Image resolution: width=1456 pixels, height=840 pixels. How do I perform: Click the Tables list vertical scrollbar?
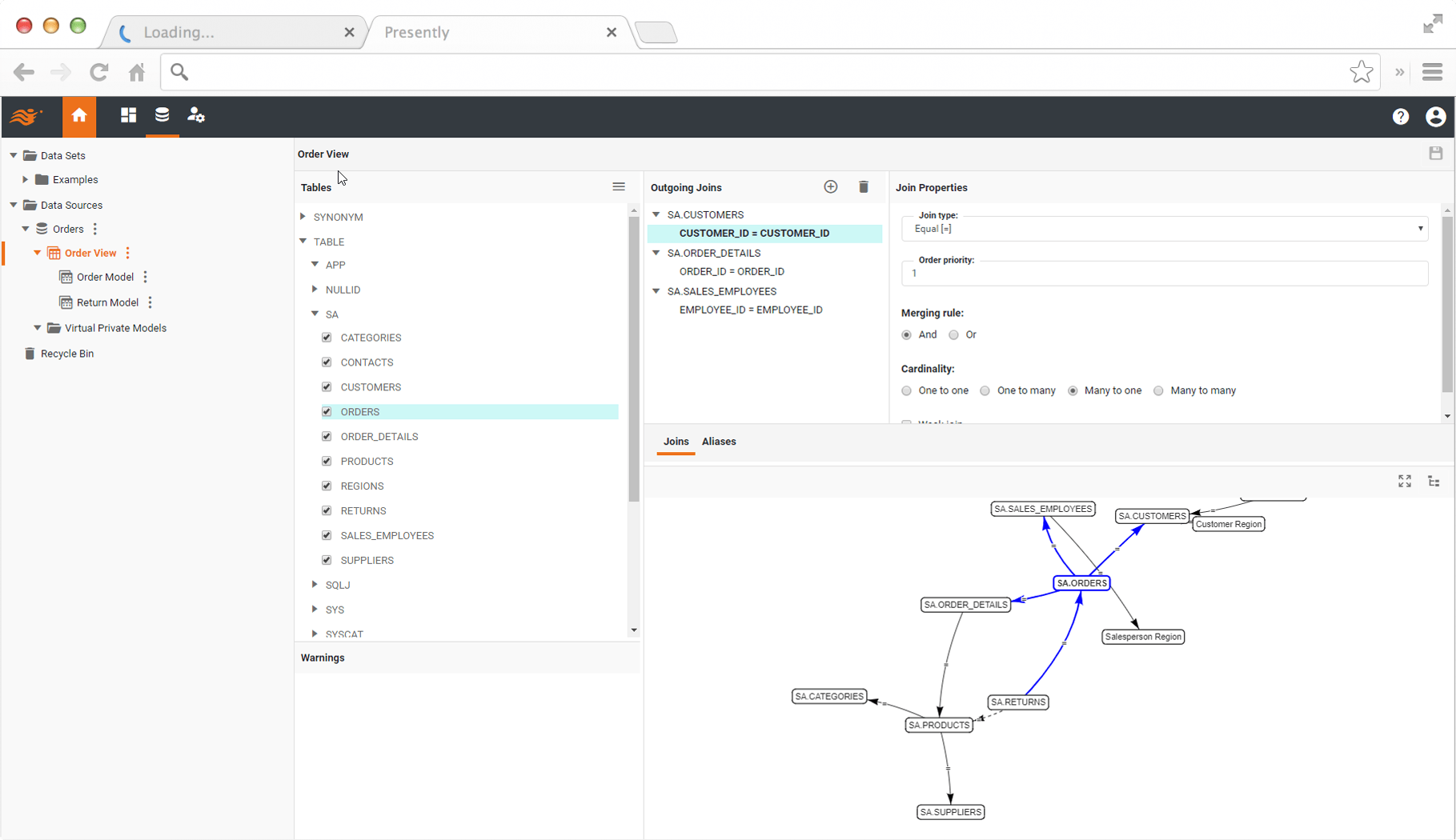click(x=633, y=358)
